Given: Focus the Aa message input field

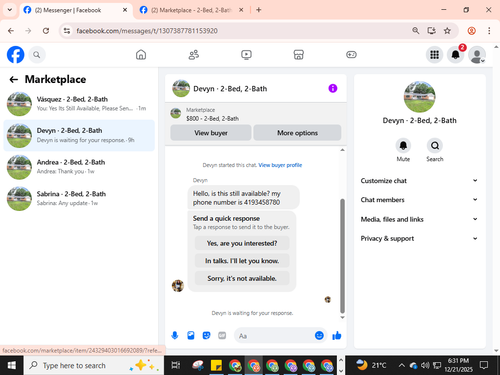Looking at the screenshot, I should (x=275, y=336).
